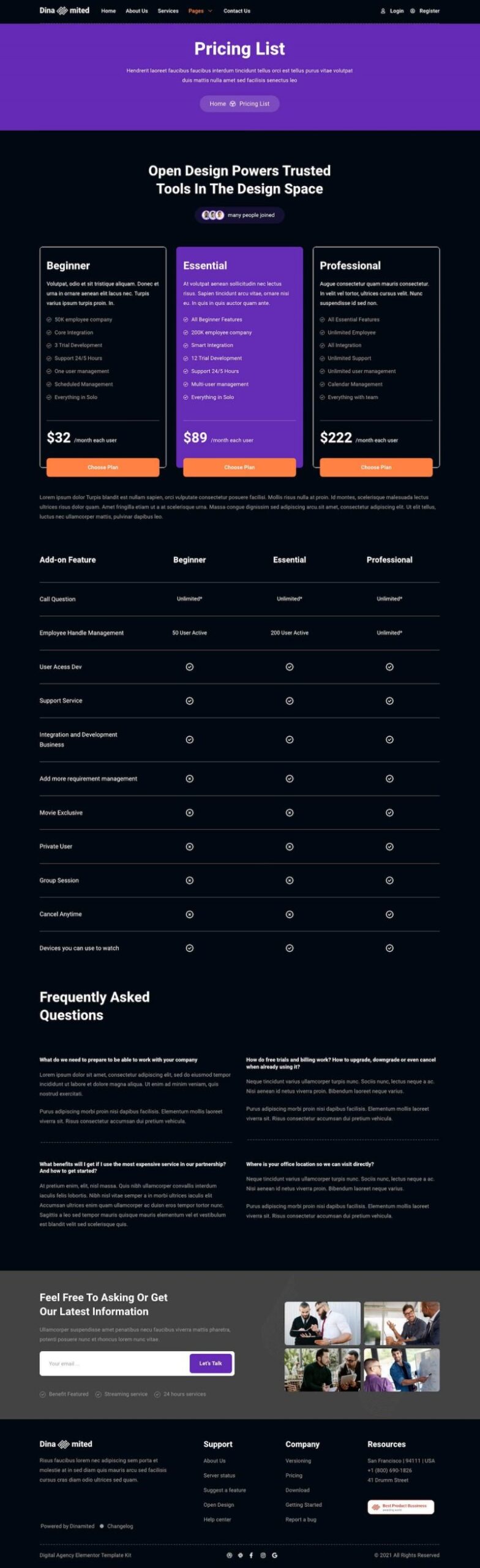This screenshot has height=1568, width=480.
Task: Open the Google icon in the footer
Action: click(x=274, y=1555)
